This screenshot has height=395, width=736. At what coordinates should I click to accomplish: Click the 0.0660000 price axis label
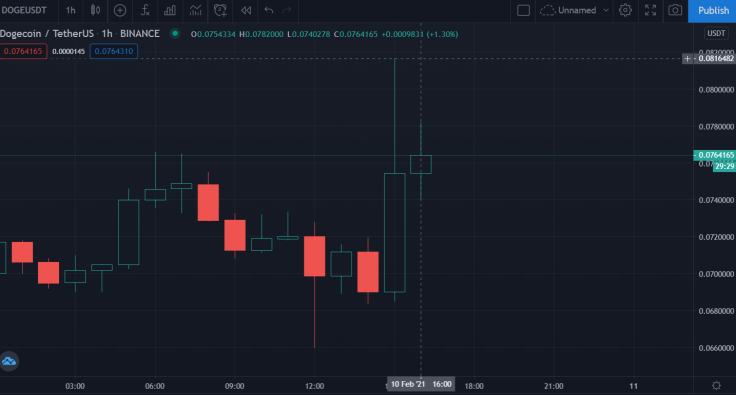point(716,348)
